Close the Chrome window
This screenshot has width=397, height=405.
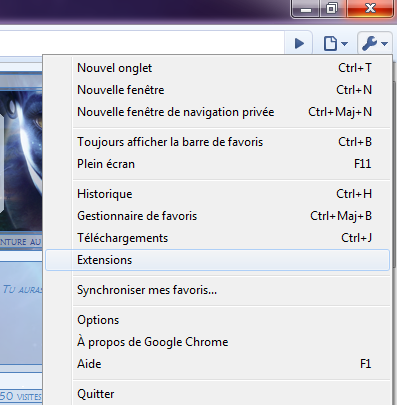coord(370,8)
